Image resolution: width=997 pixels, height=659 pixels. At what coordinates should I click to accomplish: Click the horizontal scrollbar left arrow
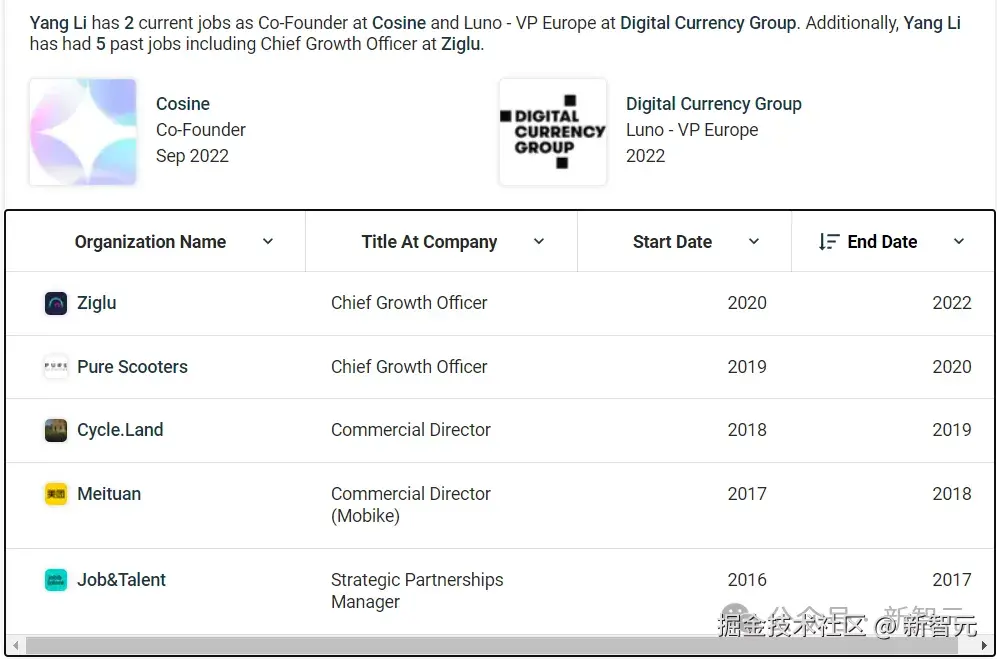(16, 646)
